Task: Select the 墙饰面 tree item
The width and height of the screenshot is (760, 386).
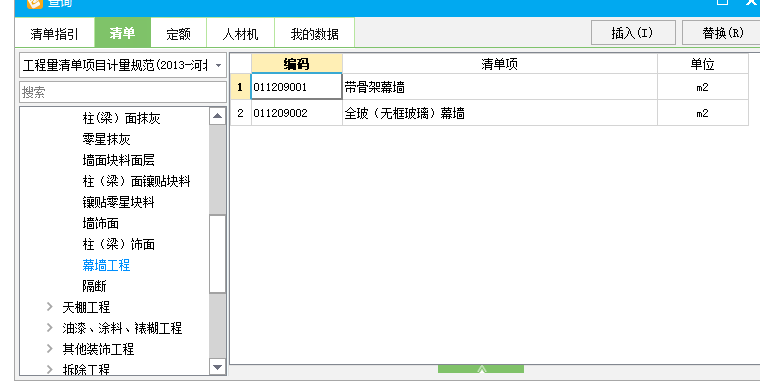Action: [x=100, y=223]
